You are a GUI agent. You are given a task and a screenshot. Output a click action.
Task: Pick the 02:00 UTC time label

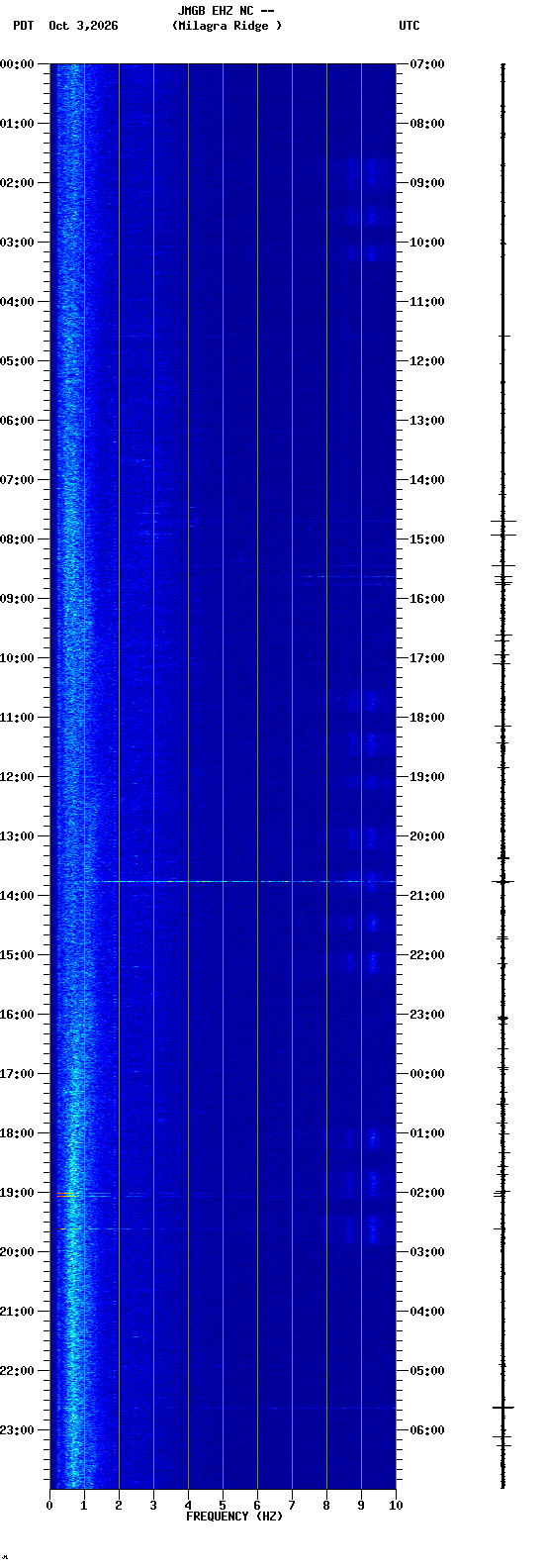427,1193
